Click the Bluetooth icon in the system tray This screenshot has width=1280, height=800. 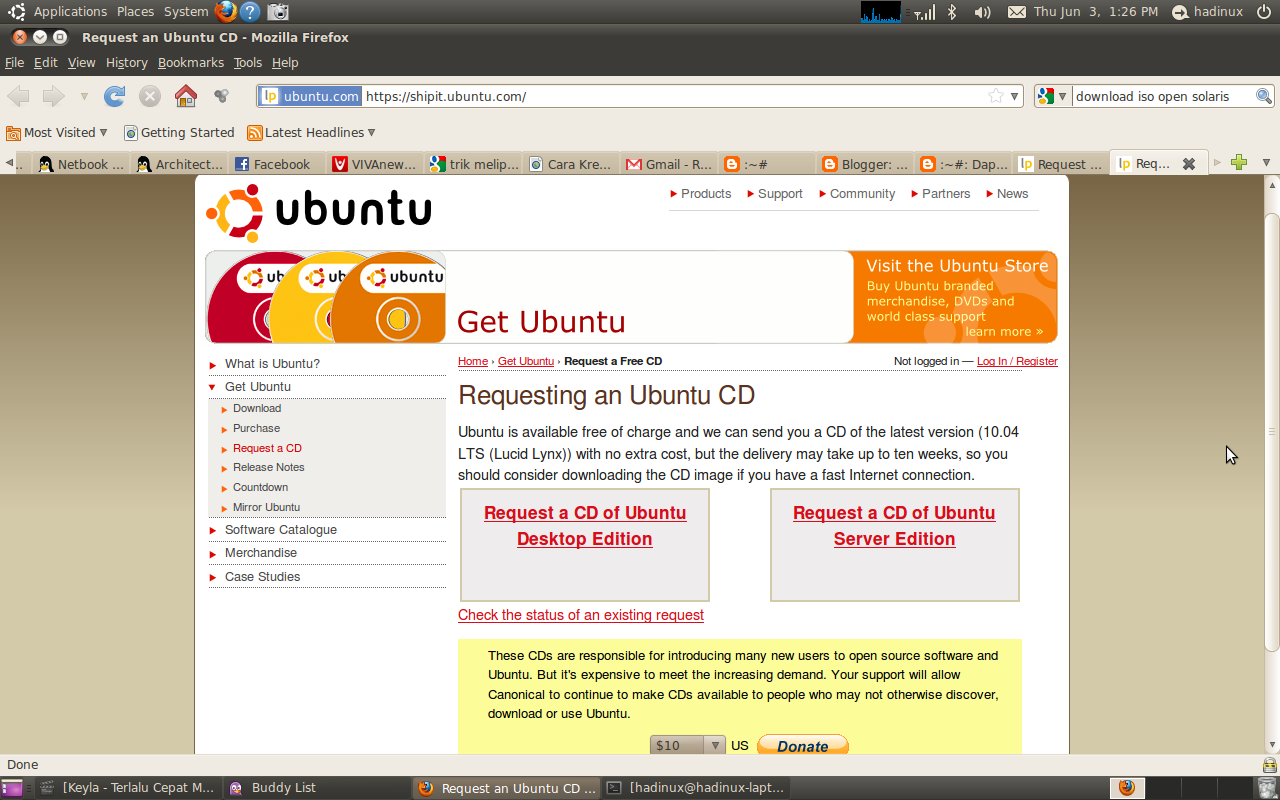click(x=952, y=11)
